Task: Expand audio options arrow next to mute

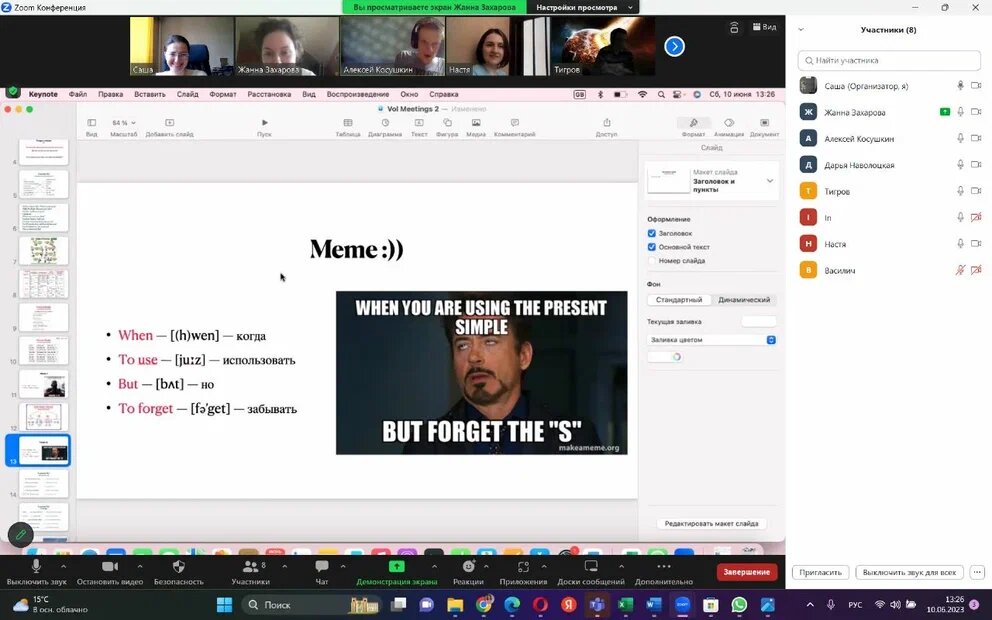Action: pos(63,566)
